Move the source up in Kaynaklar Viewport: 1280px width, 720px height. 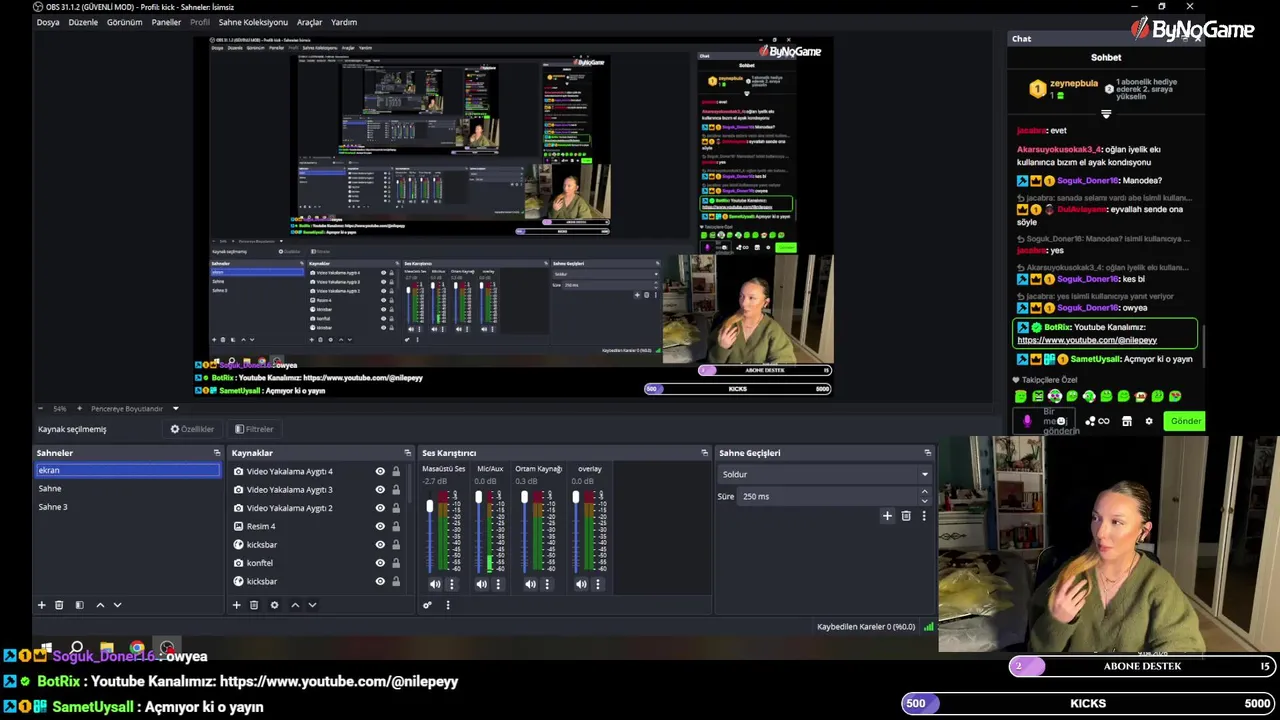click(x=295, y=605)
